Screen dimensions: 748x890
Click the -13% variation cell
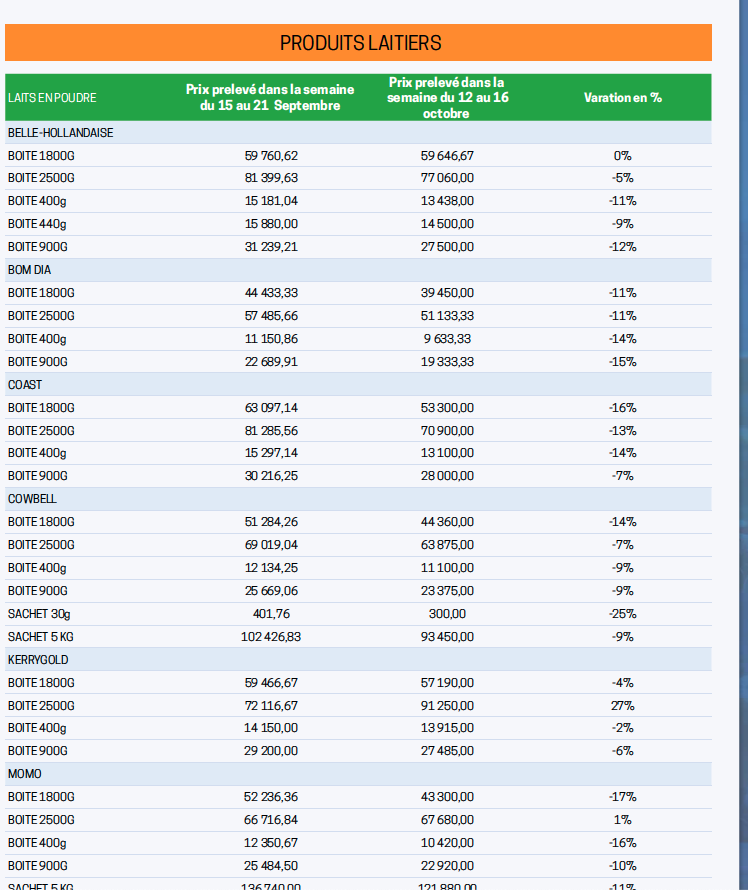623,431
